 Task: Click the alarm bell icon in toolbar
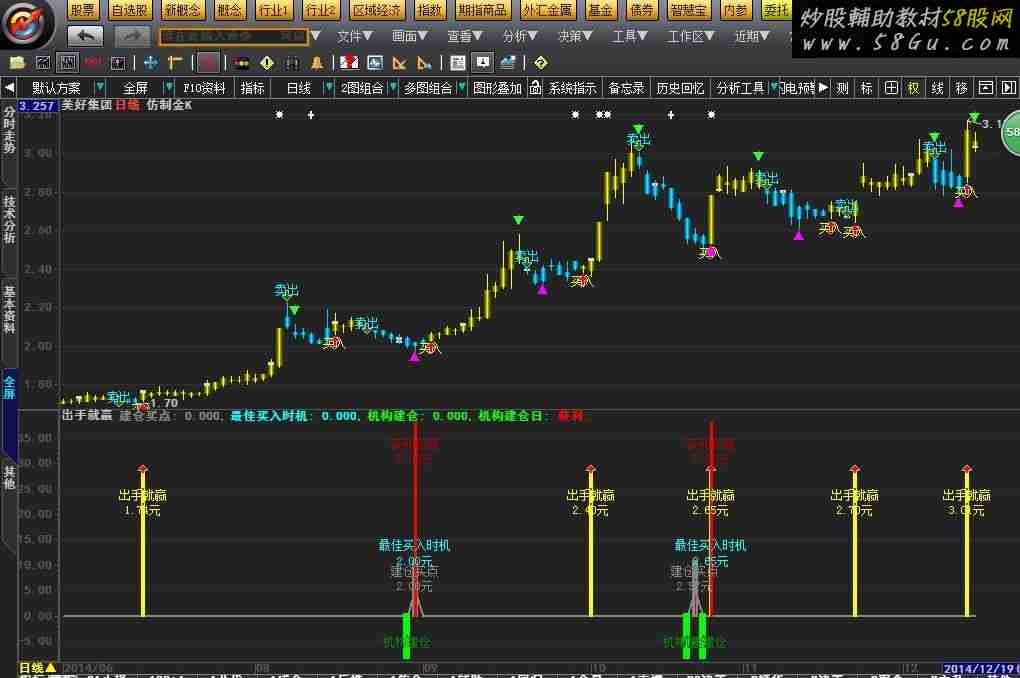[316, 62]
